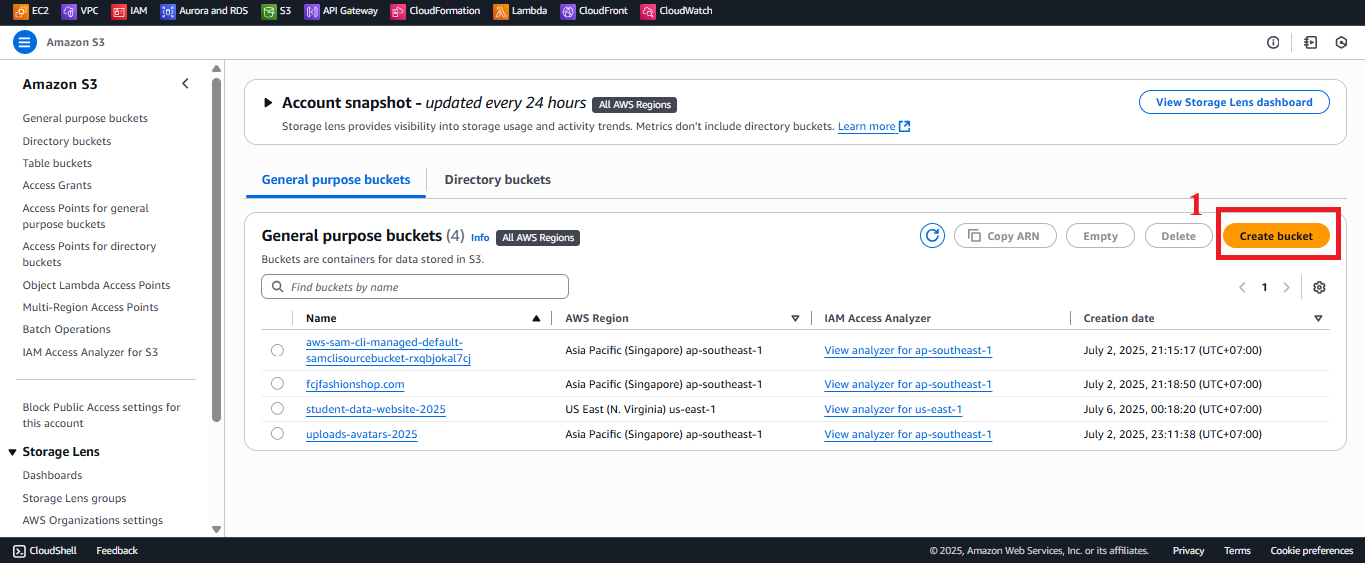
Task: Go to next page of buckets
Action: click(1286, 287)
